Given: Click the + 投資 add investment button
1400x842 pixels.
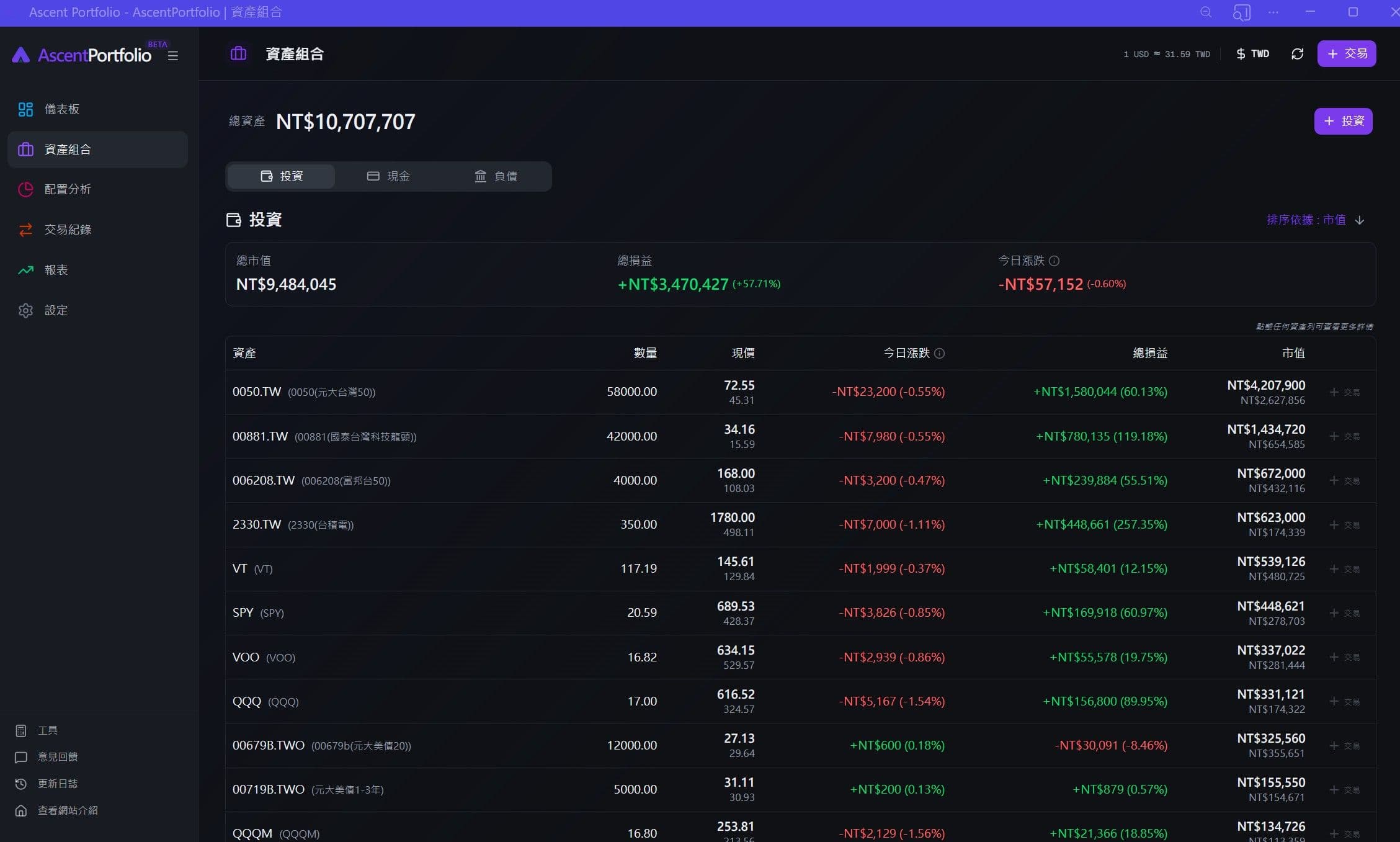Looking at the screenshot, I should click(x=1343, y=121).
